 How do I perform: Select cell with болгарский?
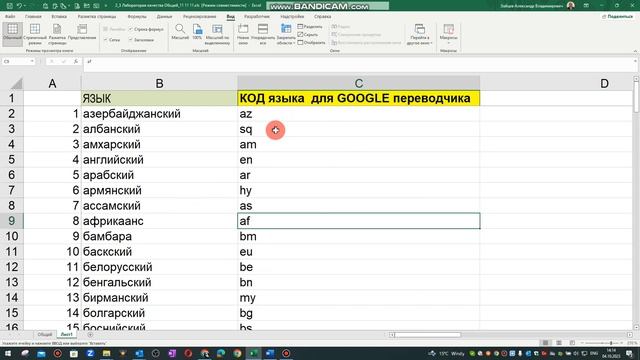pos(159,313)
